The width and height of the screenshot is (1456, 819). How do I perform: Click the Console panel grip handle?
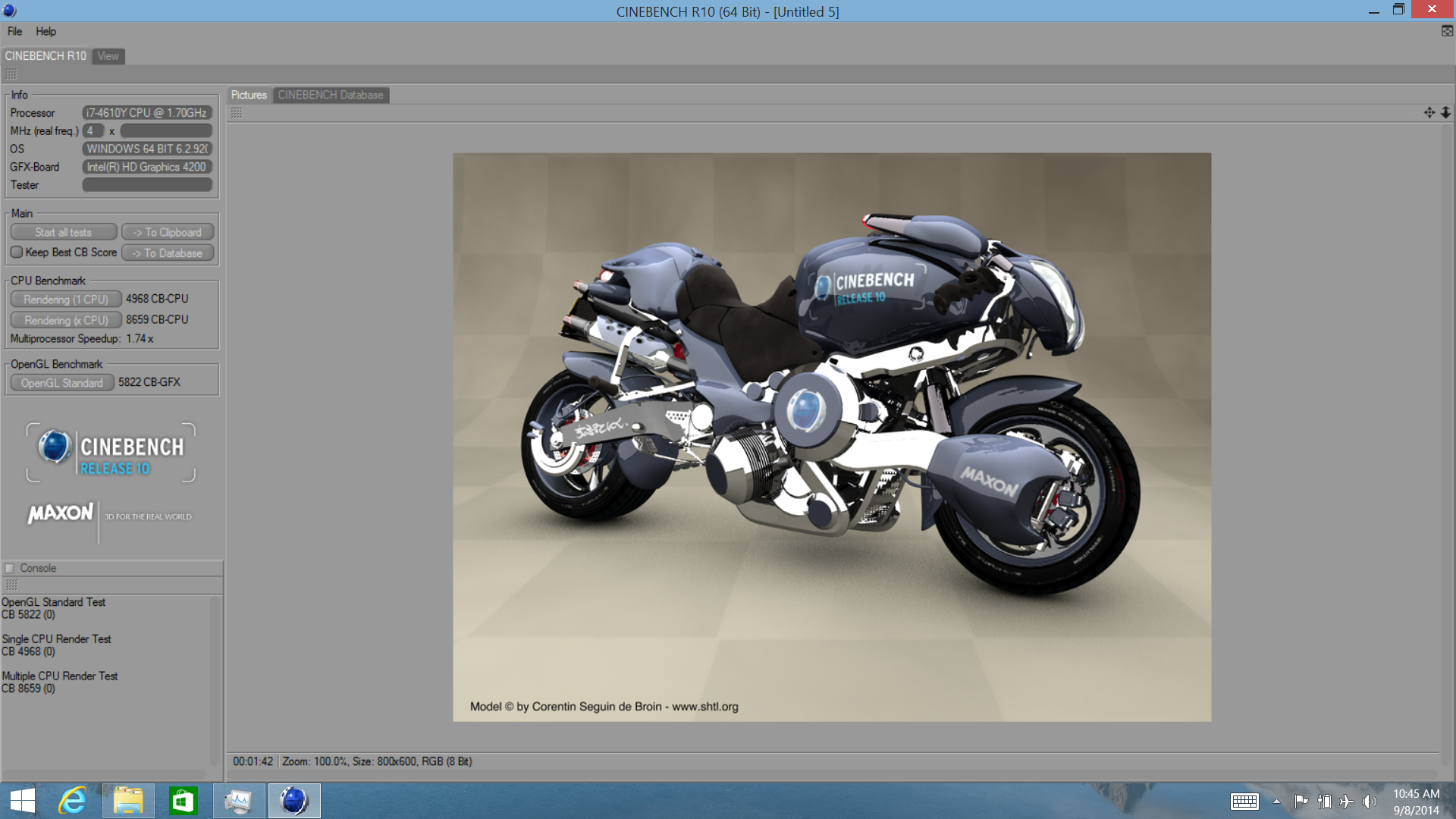pos(11,585)
